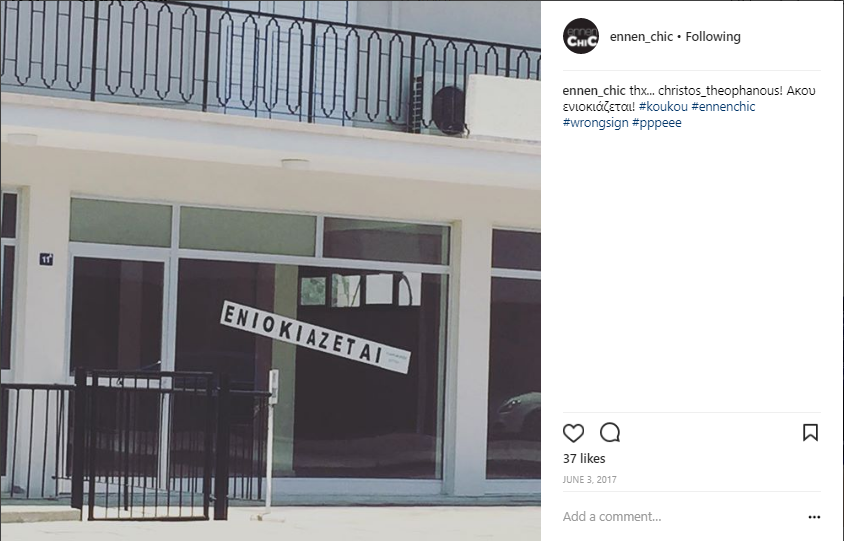Open the #pppeee hashtag
The image size is (844, 541).
click(x=657, y=123)
